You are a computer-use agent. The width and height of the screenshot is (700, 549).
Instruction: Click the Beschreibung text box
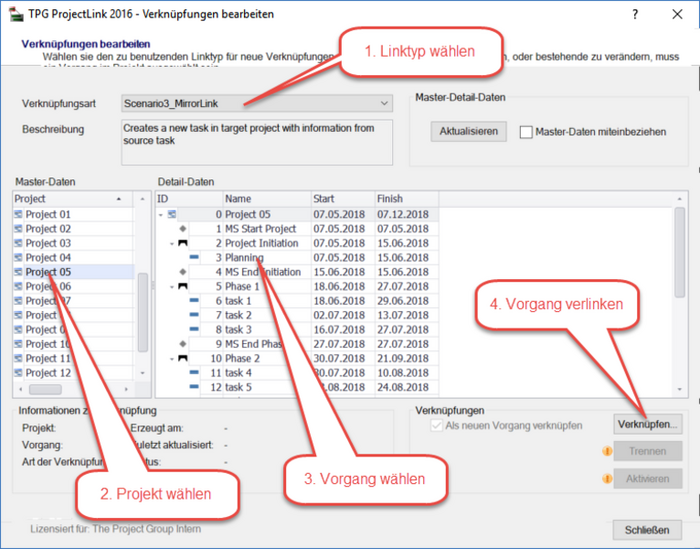pyautogui.click(x=257, y=142)
